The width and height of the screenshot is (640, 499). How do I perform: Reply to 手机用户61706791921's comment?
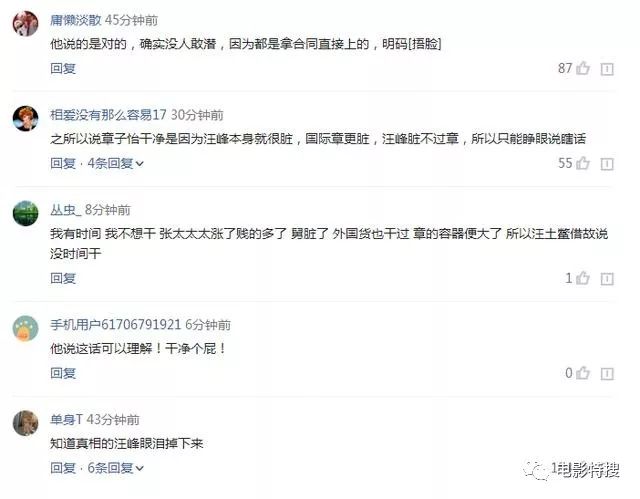pyautogui.click(x=63, y=373)
